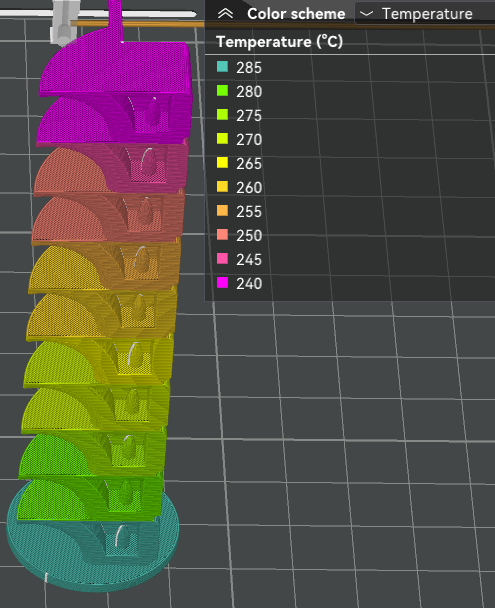This screenshot has height=608, width=495.
Task: Click the 245 temperature color swatch
Action: (x=222, y=259)
